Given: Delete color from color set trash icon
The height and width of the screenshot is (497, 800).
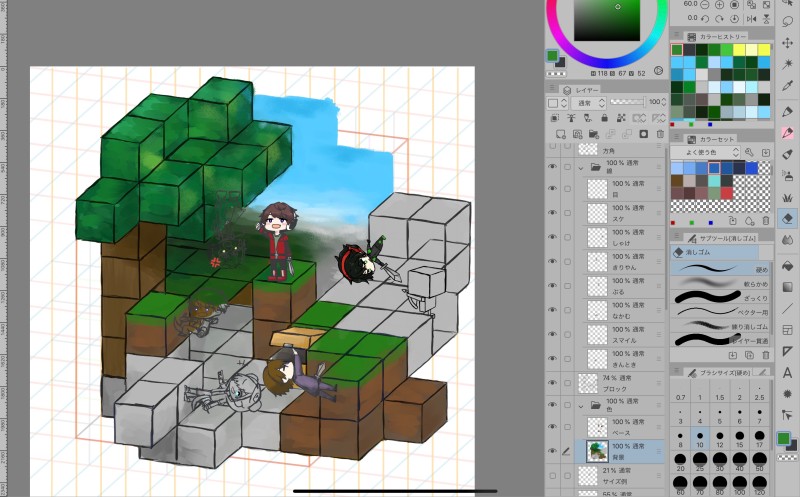Looking at the screenshot, I should coord(766,221).
